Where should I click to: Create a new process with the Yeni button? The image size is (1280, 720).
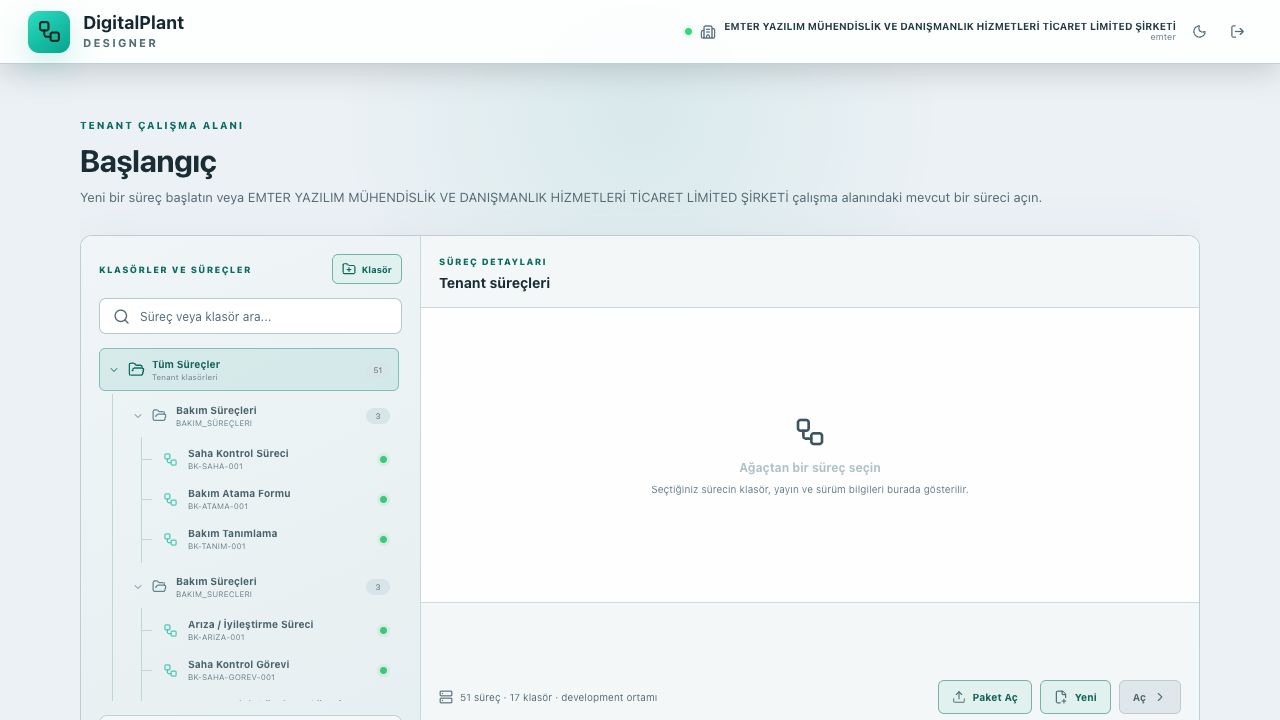[x=1076, y=697]
